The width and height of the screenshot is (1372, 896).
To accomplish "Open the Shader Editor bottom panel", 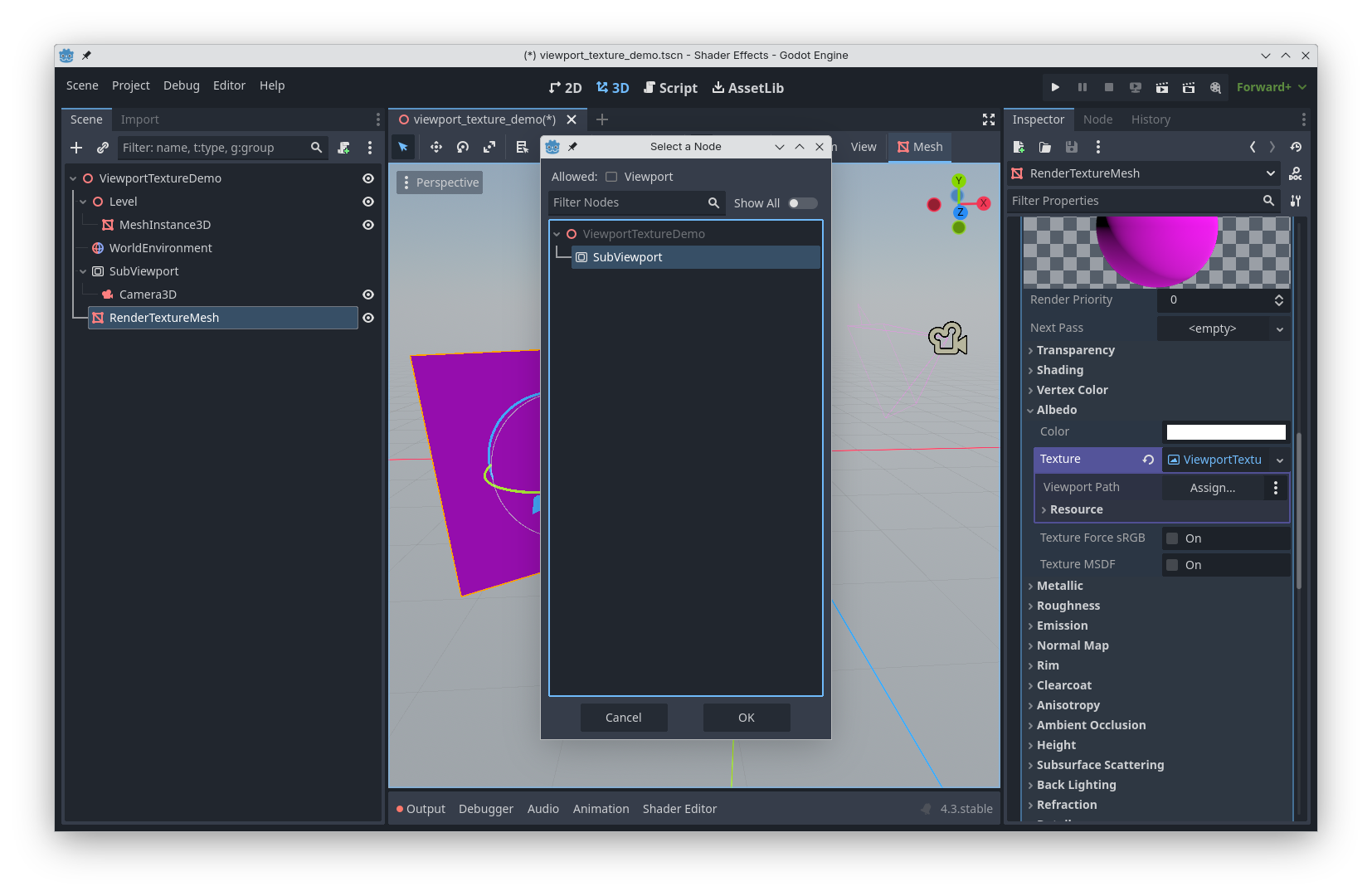I will 679,809.
